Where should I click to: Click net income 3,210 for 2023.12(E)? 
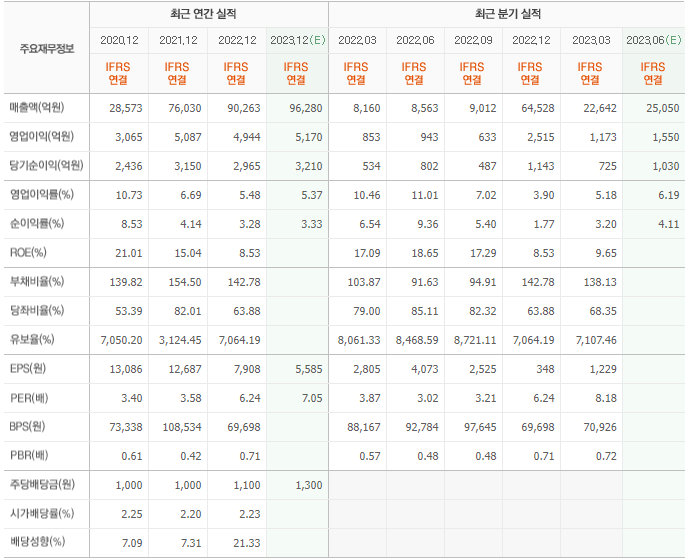pos(309,166)
